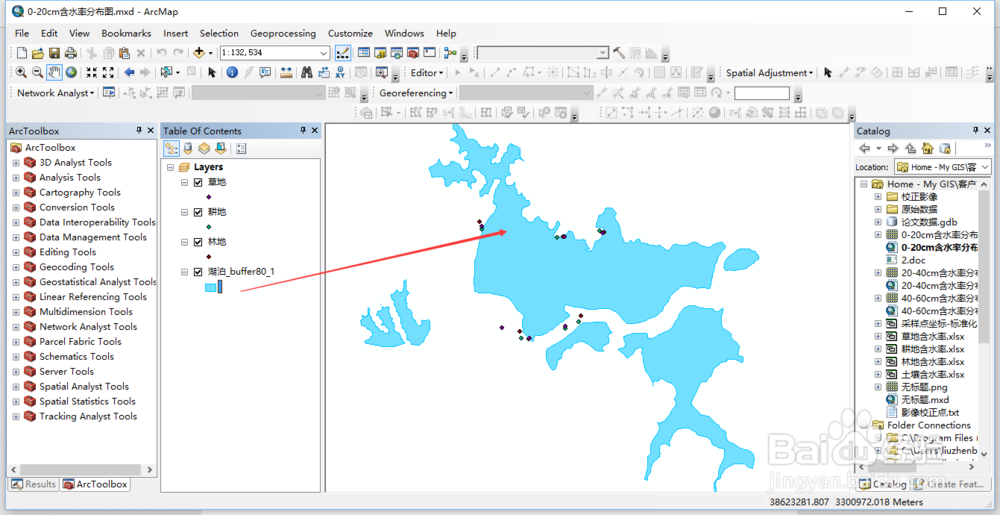Open the Bookmarks menu
1000x515 pixels.
tap(126, 33)
